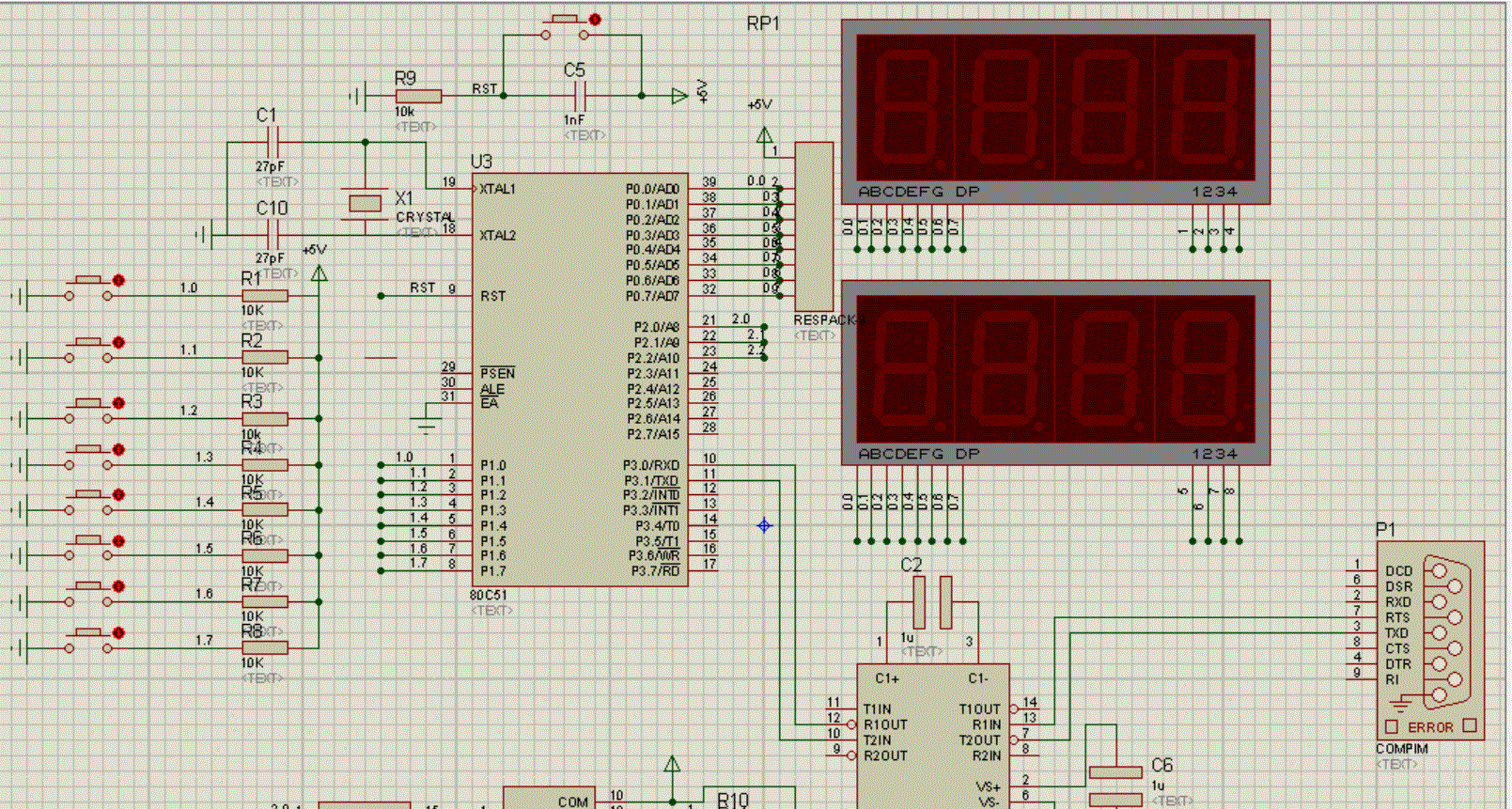Viewport: 1512px width, 809px height.
Task: Toggle the latch dot on button 1.6
Action: coord(118,586)
